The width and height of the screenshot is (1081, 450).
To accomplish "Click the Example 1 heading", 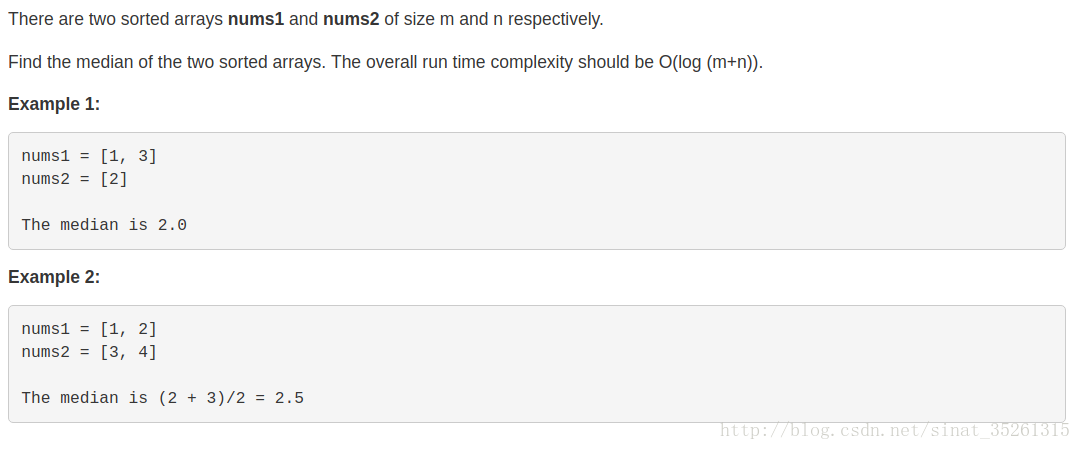I will pos(54,104).
